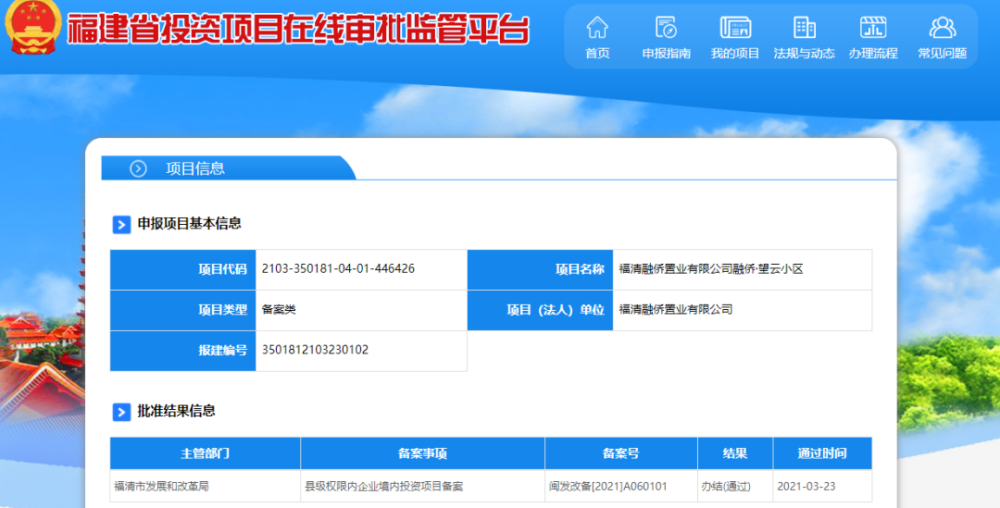Click the arrow icon beside 申报项目基本信息
The height and width of the screenshot is (508, 1000).
point(121,224)
